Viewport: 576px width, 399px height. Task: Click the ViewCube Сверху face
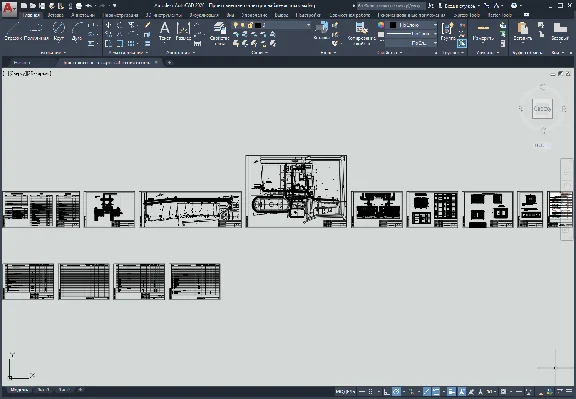542,109
